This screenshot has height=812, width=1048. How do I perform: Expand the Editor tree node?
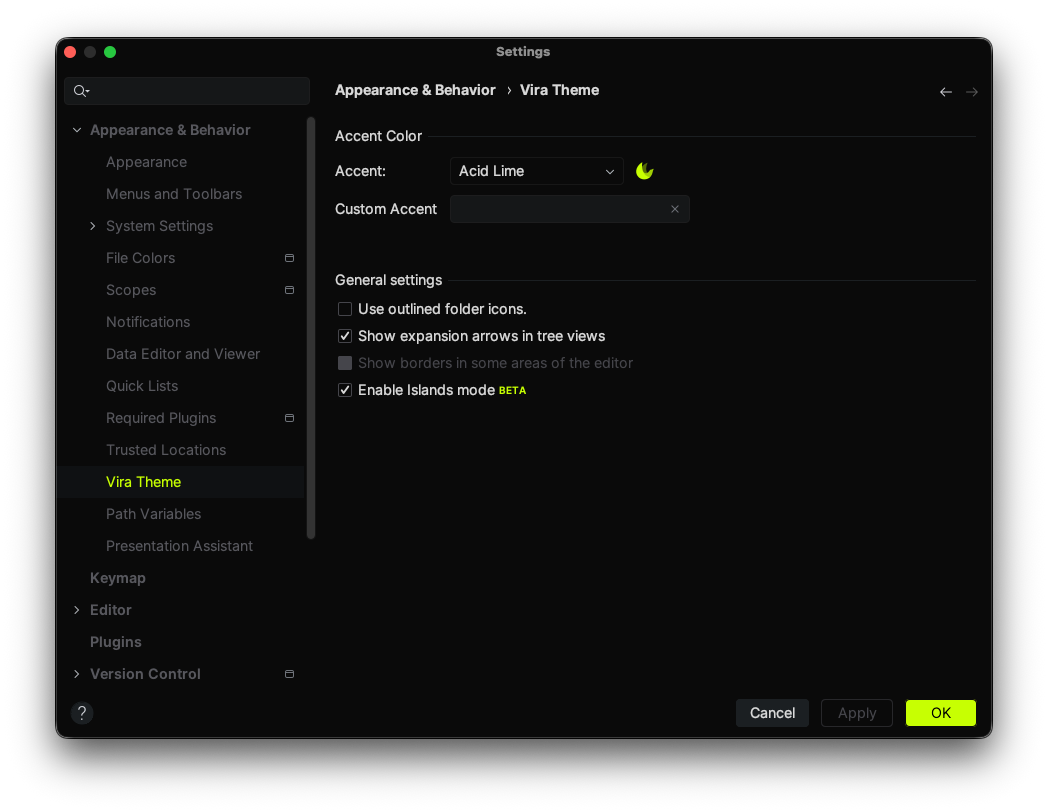pos(77,610)
